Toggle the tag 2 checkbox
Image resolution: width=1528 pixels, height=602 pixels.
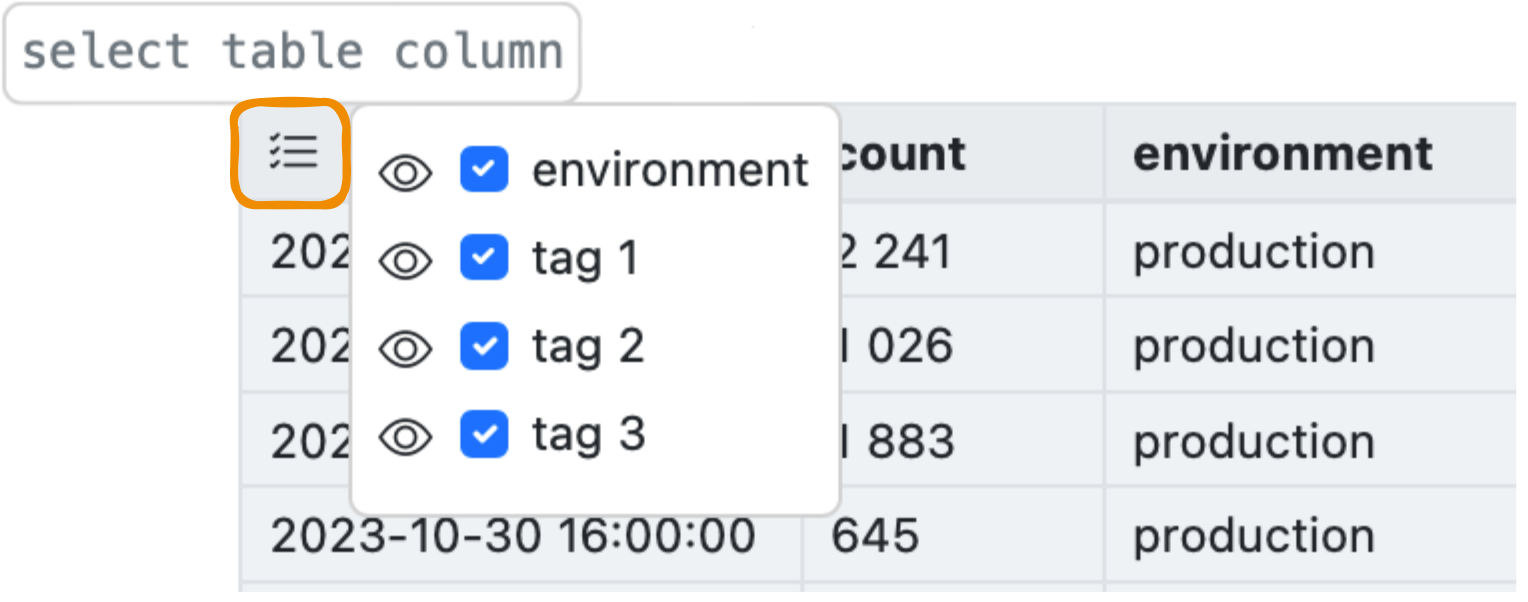[x=484, y=347]
